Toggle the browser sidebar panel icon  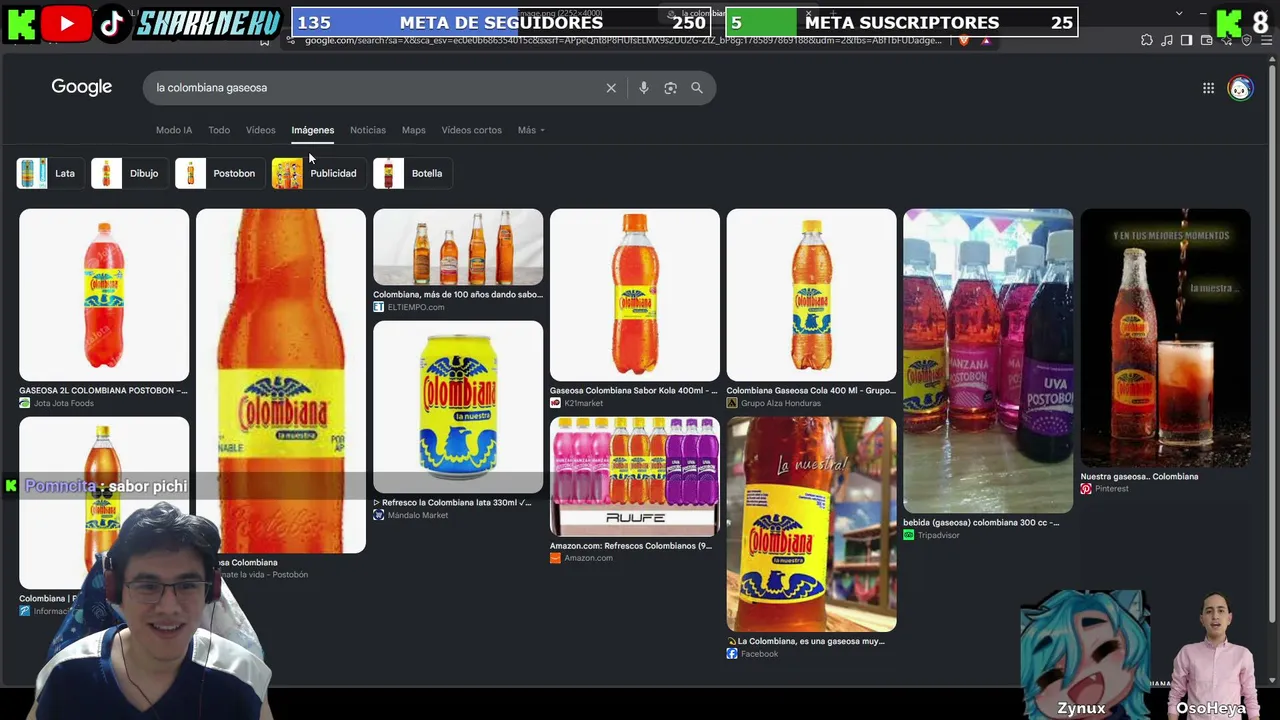tap(1186, 40)
